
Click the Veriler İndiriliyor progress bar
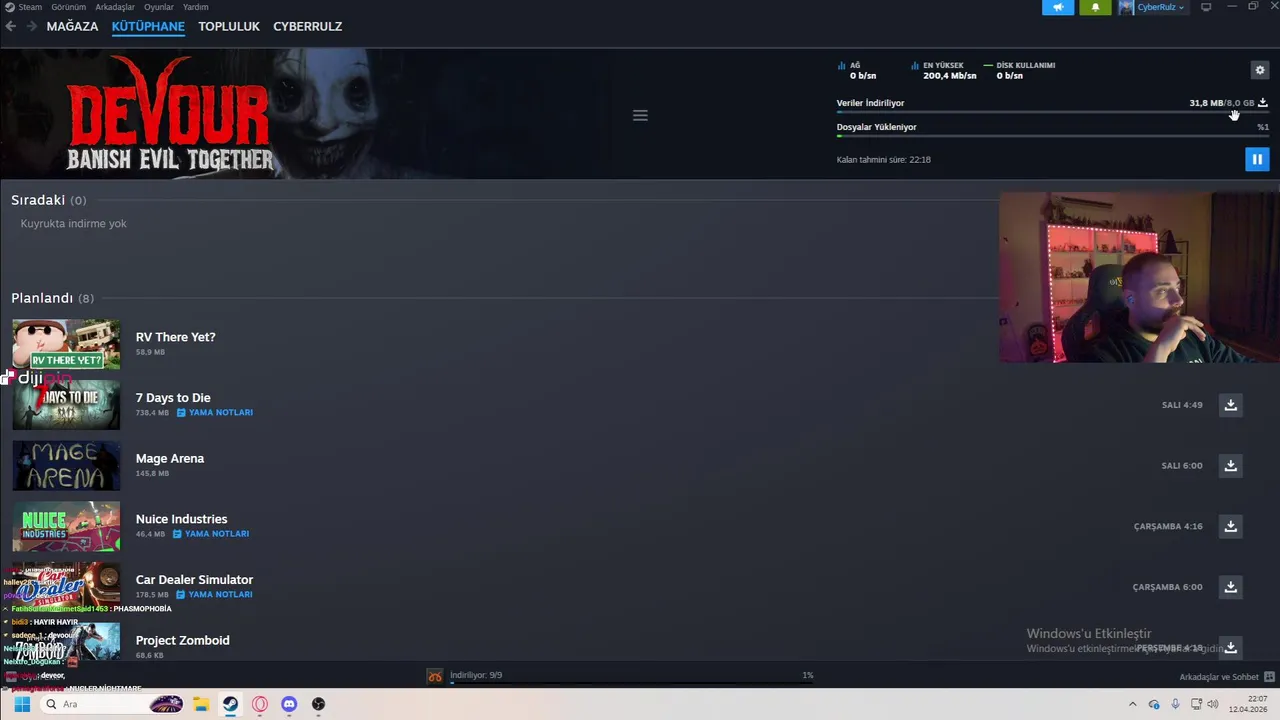click(1053, 112)
